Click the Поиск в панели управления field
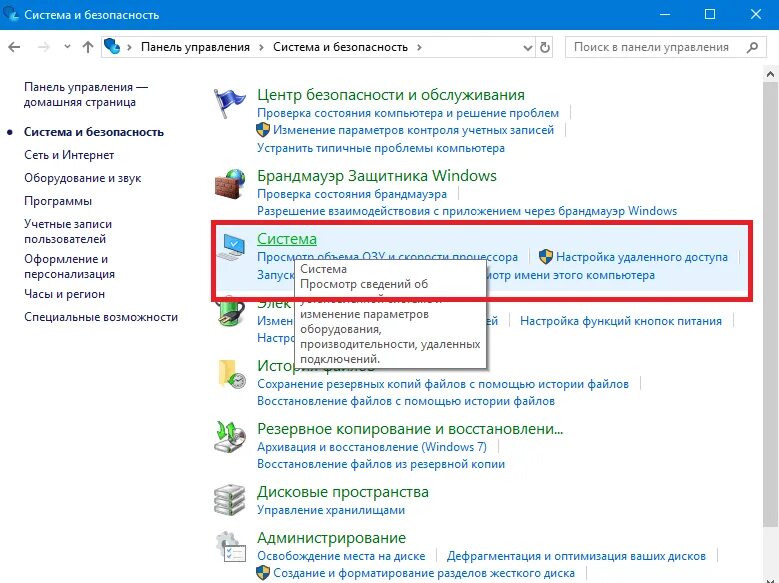This screenshot has width=779, height=583. coord(666,47)
